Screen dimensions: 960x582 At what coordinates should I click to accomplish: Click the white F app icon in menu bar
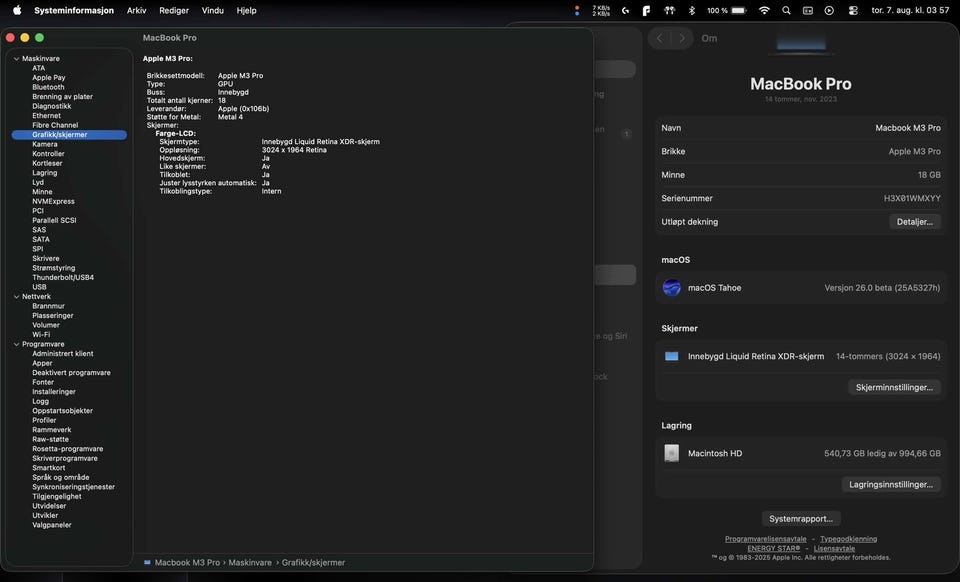coord(647,10)
